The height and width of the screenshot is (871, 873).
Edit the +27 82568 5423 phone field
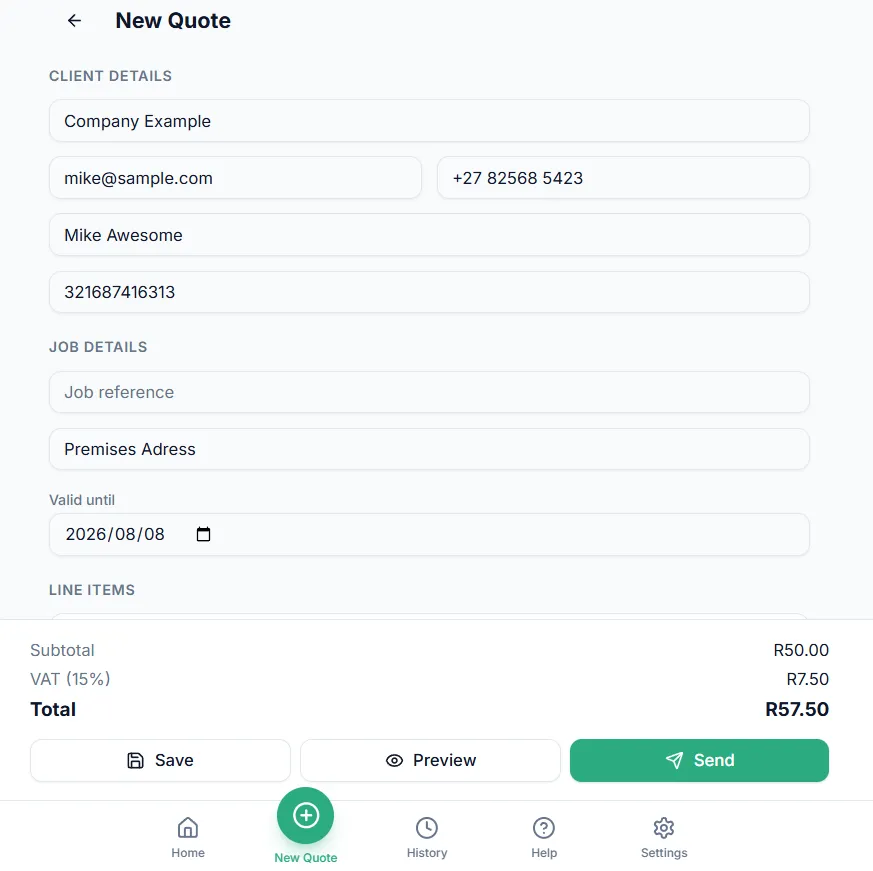point(623,178)
